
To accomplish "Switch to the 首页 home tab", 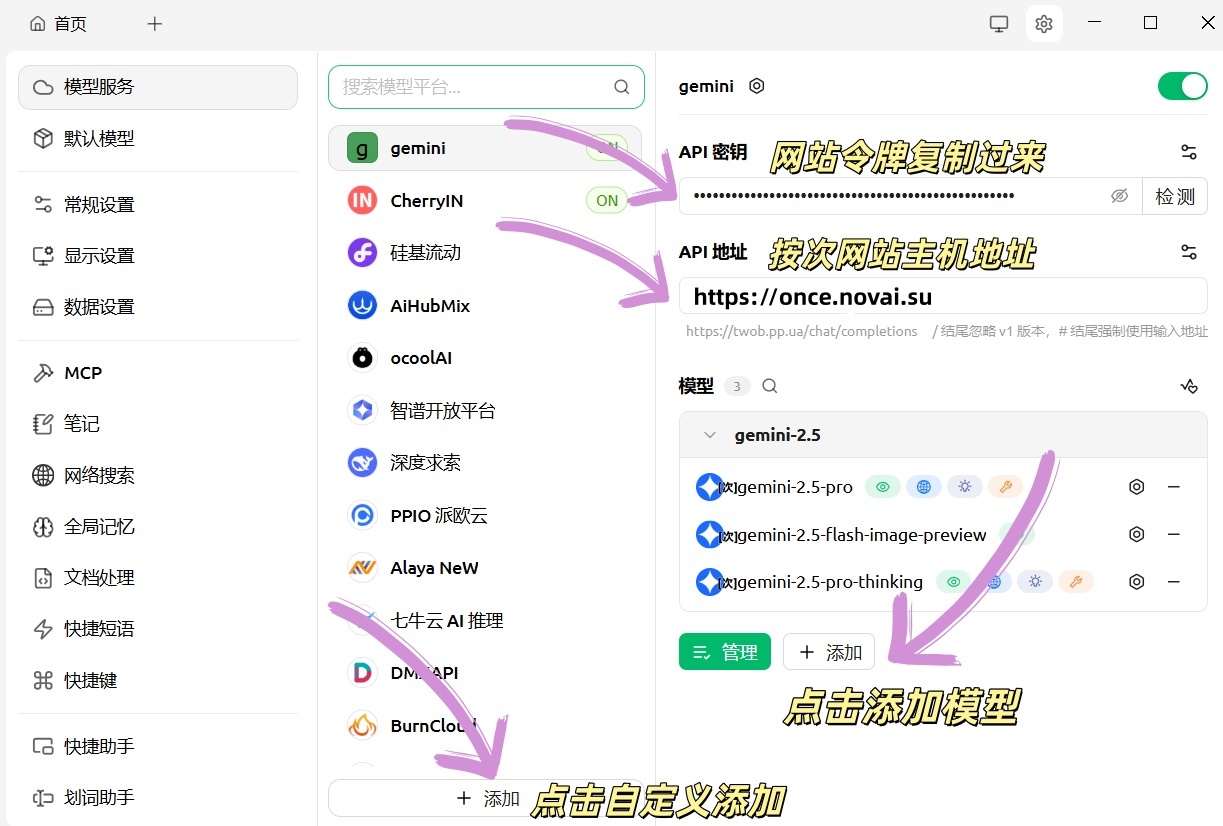I will pyautogui.click(x=59, y=24).
